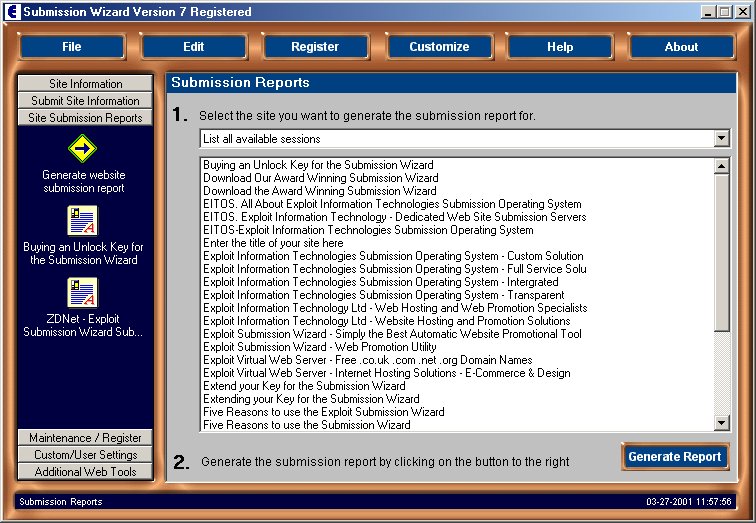Click the date and time in status bar
Viewport: 756px width, 523px height.
[688, 502]
